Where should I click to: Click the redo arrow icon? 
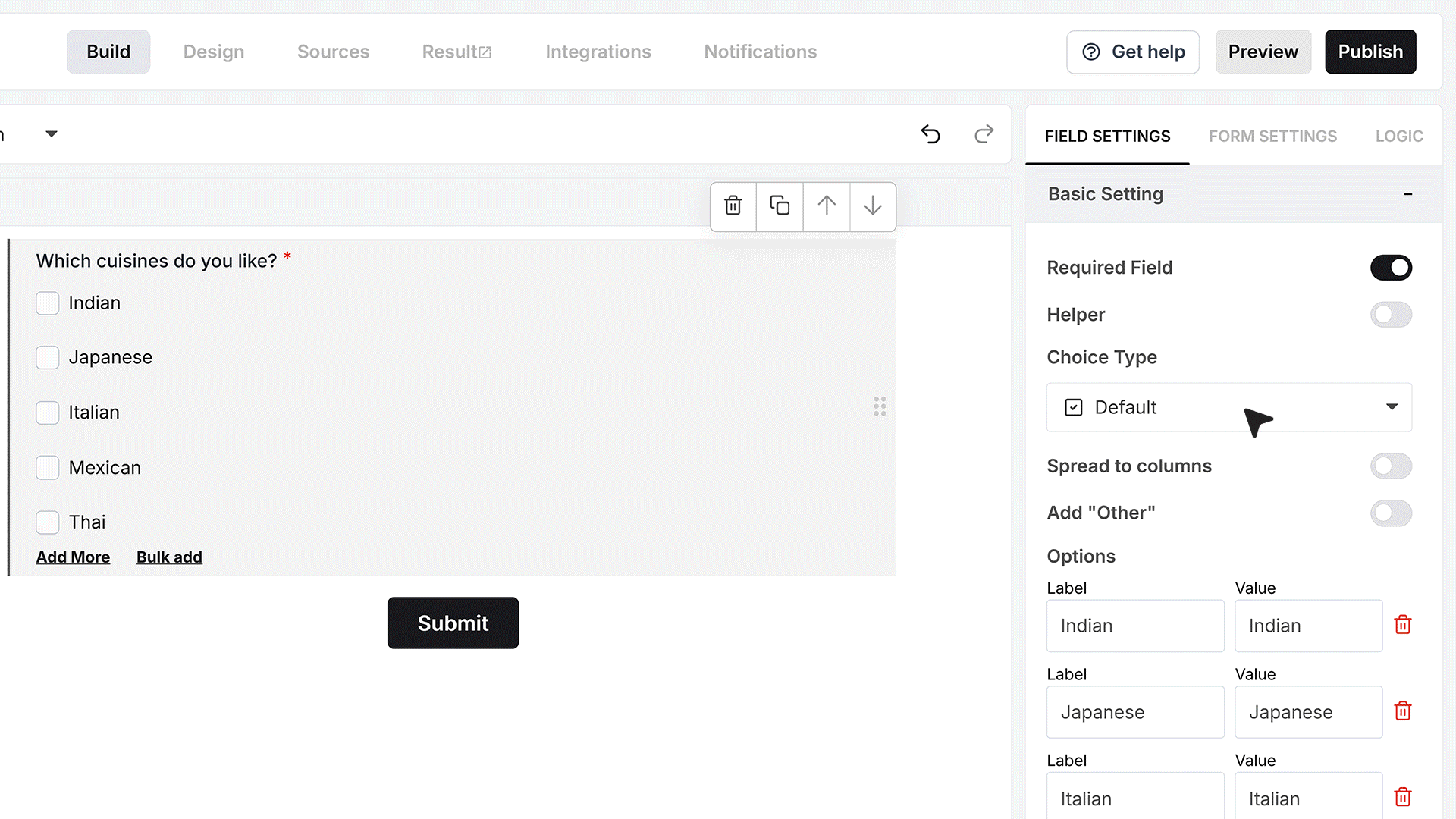[984, 134]
